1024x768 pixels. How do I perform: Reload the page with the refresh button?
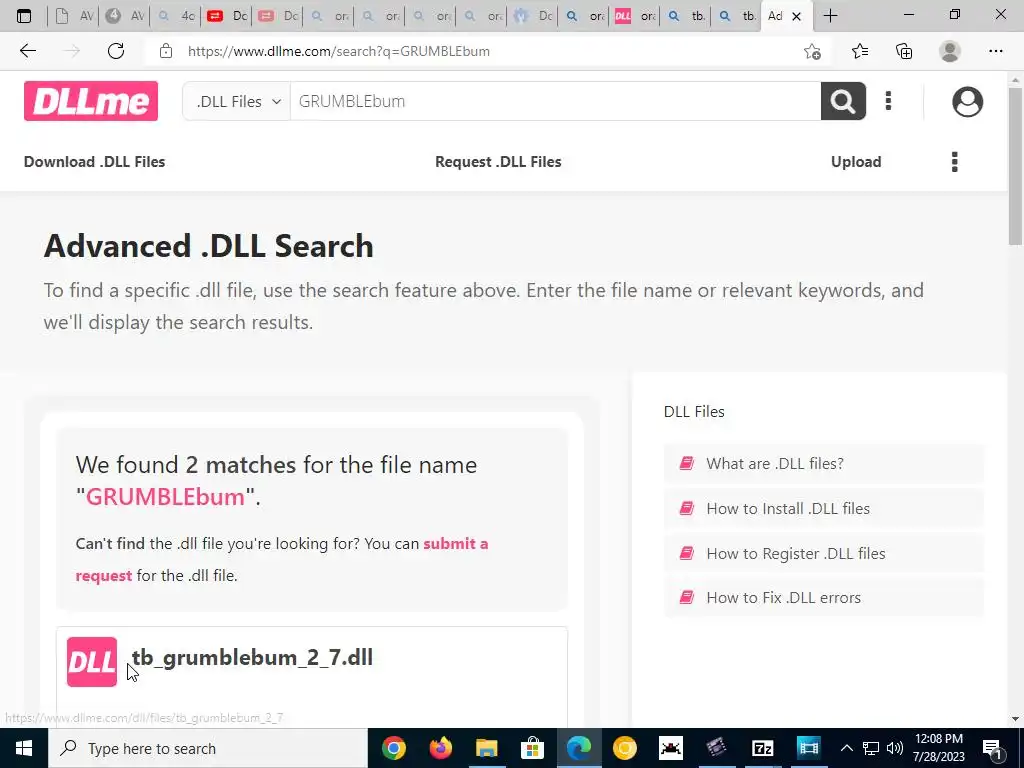[x=116, y=51]
